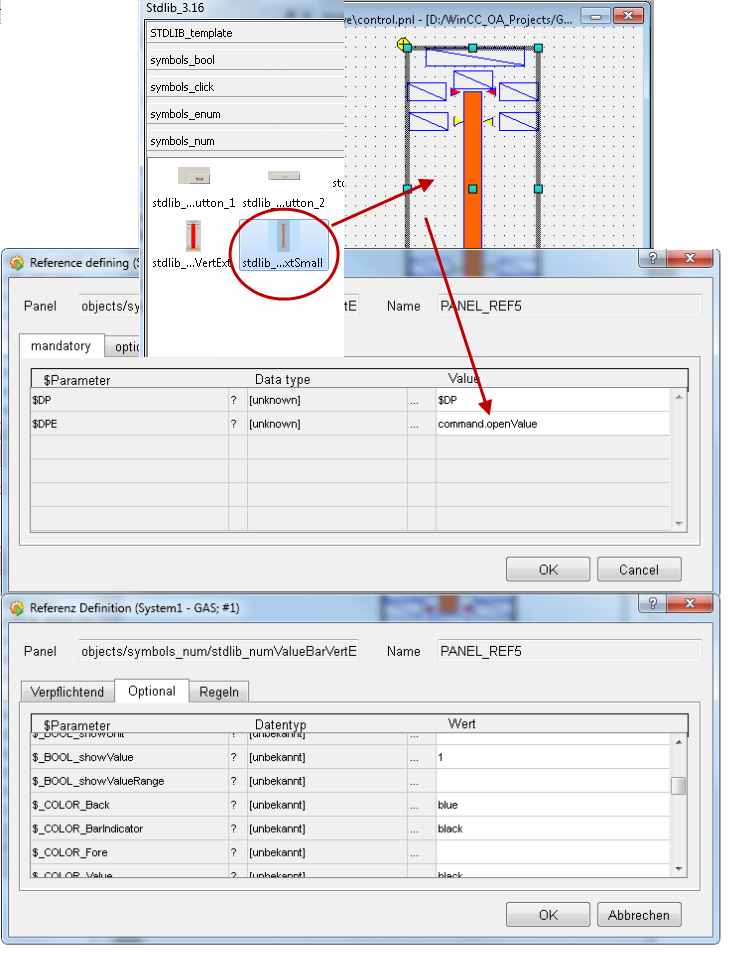Select the stdlib_...VertExt bar symbol
This screenshot has width=750, height=955.
[x=193, y=236]
